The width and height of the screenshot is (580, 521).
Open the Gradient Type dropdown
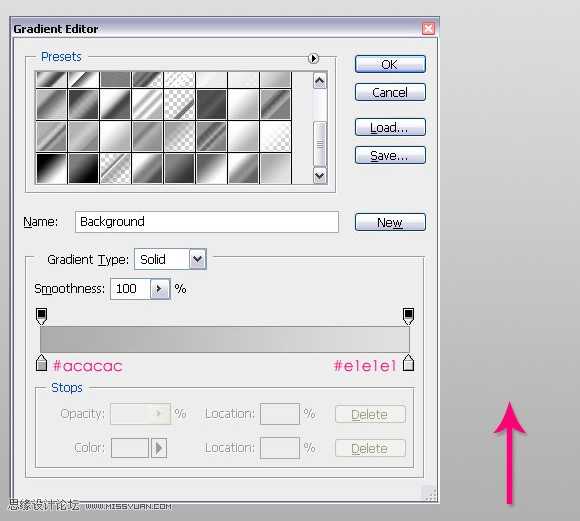[198, 259]
